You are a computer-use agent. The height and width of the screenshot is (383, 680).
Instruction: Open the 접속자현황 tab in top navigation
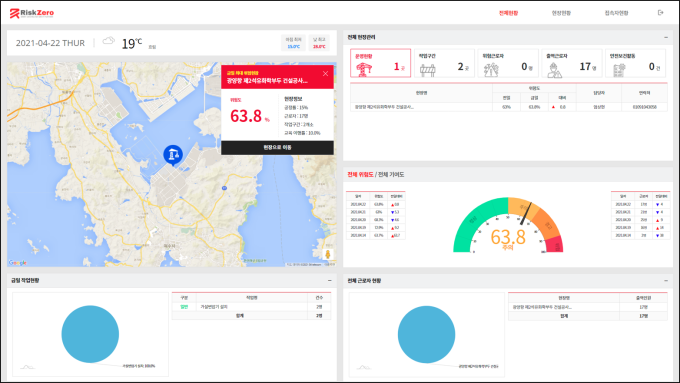point(616,13)
